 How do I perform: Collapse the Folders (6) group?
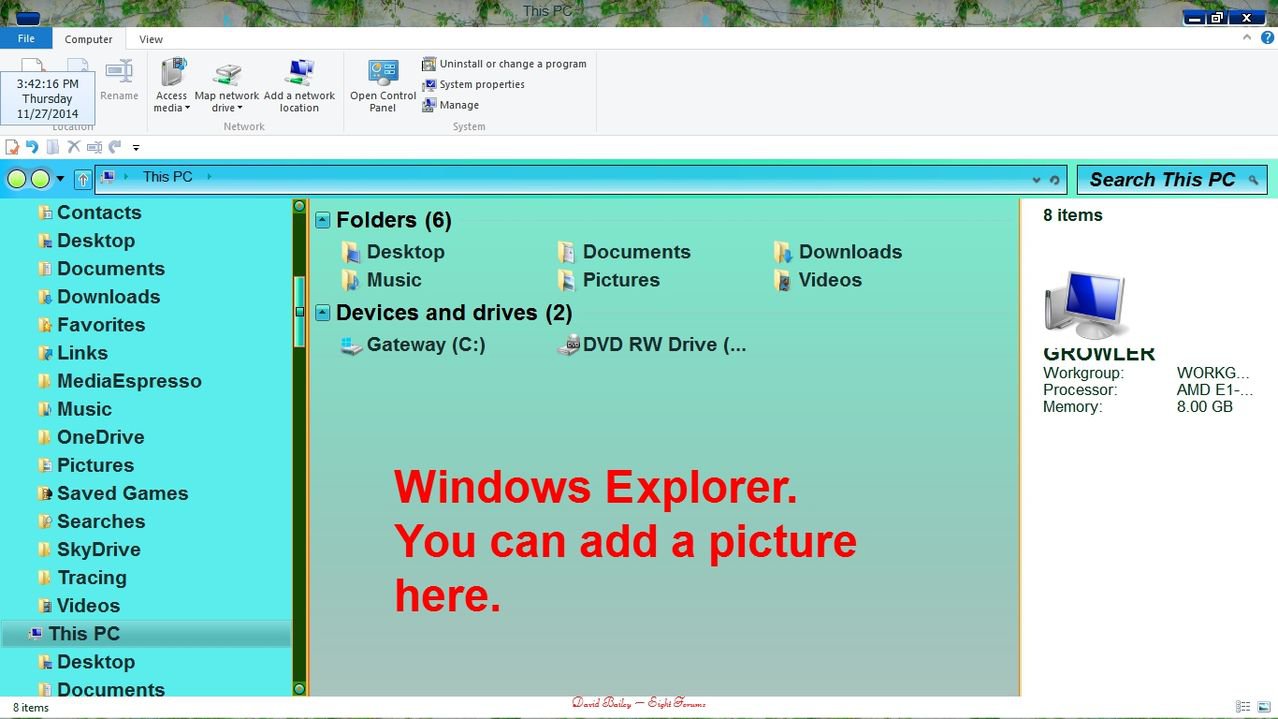point(322,220)
